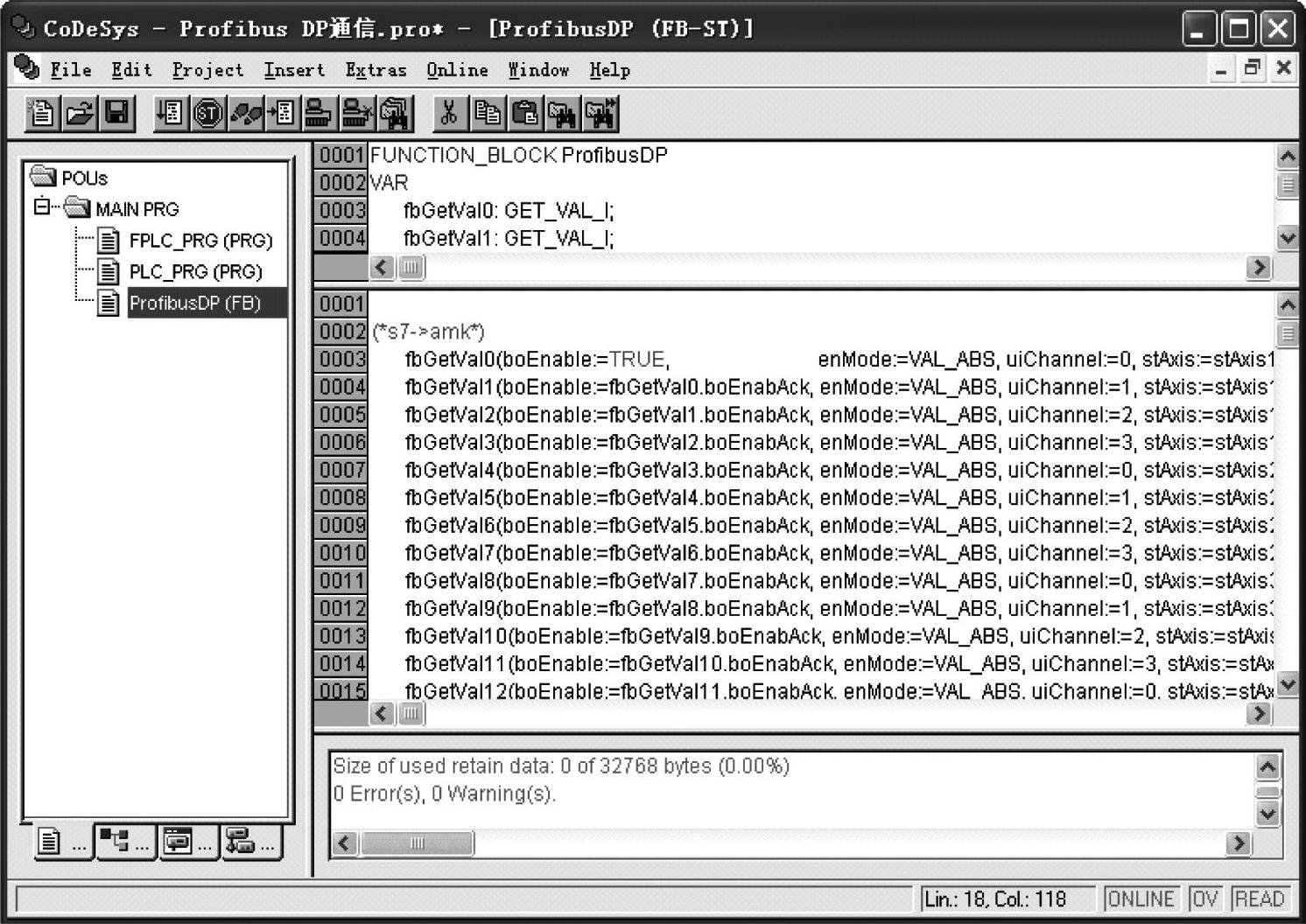The image size is (1306, 924).
Task: Click the code pane's left scroll arrow
Action: tap(382, 713)
